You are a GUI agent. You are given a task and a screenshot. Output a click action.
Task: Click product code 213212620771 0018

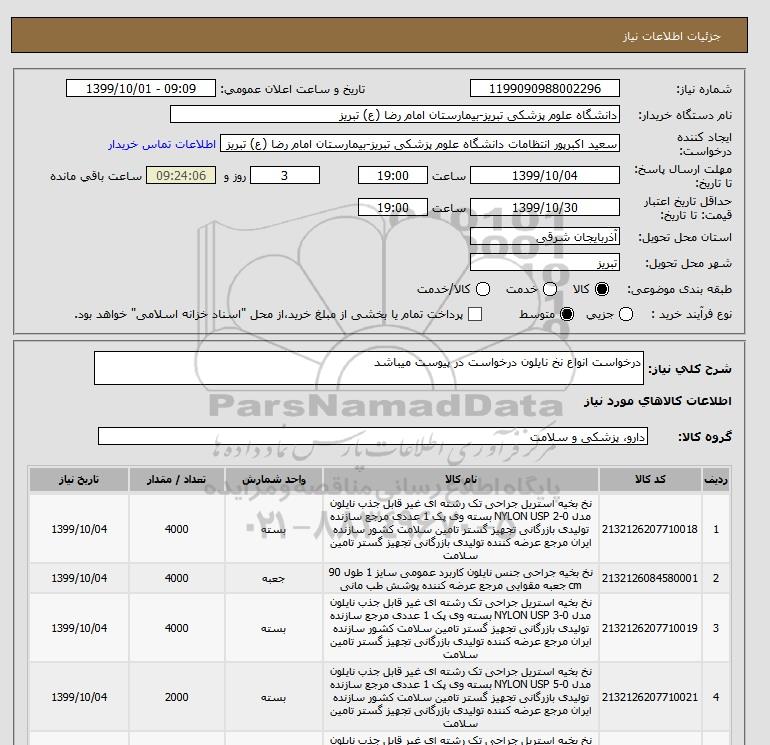point(650,529)
